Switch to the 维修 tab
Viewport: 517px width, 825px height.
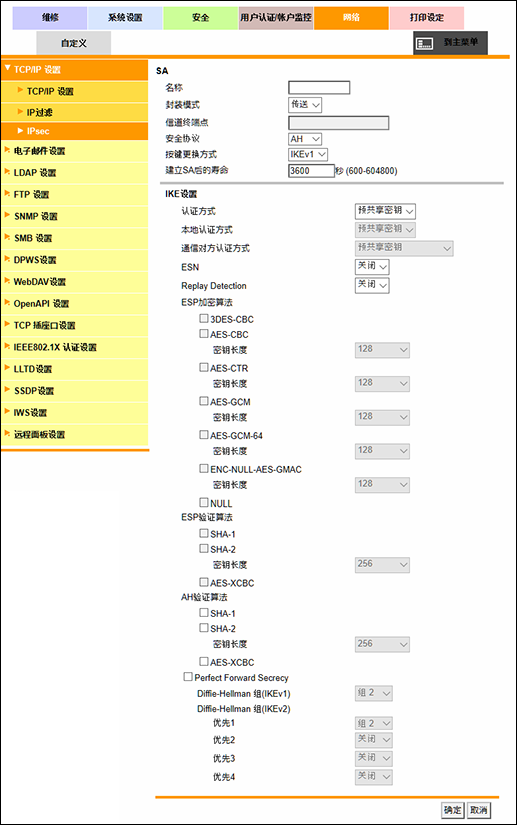[x=50, y=18]
